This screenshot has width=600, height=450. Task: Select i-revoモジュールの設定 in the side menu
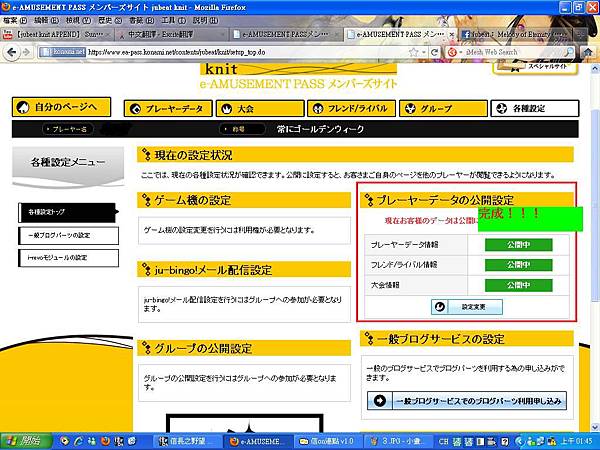[x=68, y=258]
